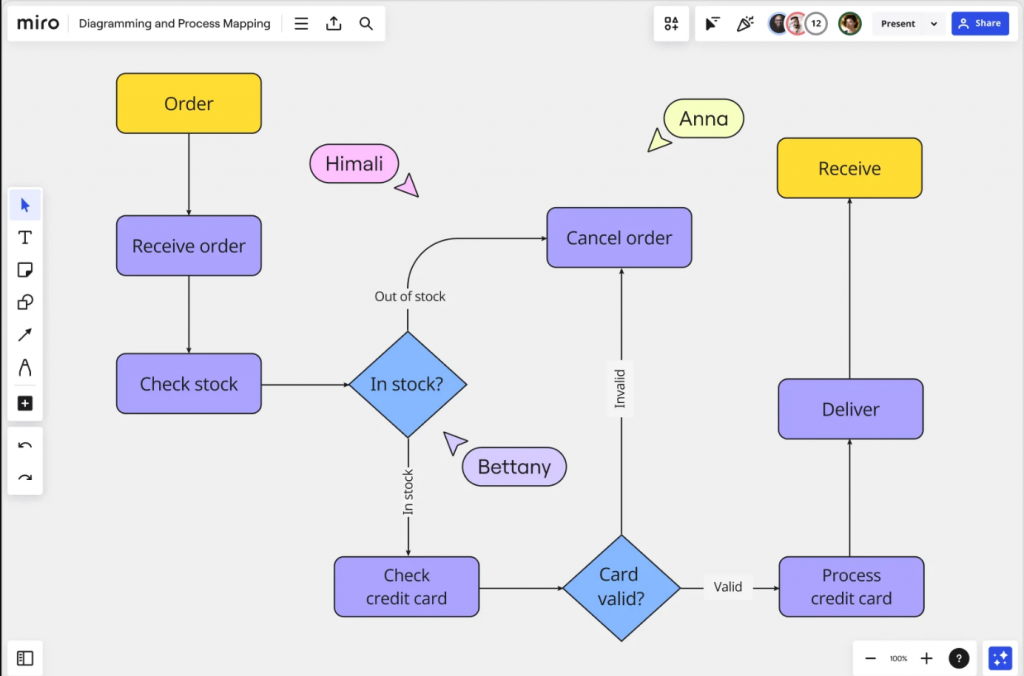Screen dimensions: 1024x676
Task: Open the board actions hamburger menu
Action: coord(300,22)
